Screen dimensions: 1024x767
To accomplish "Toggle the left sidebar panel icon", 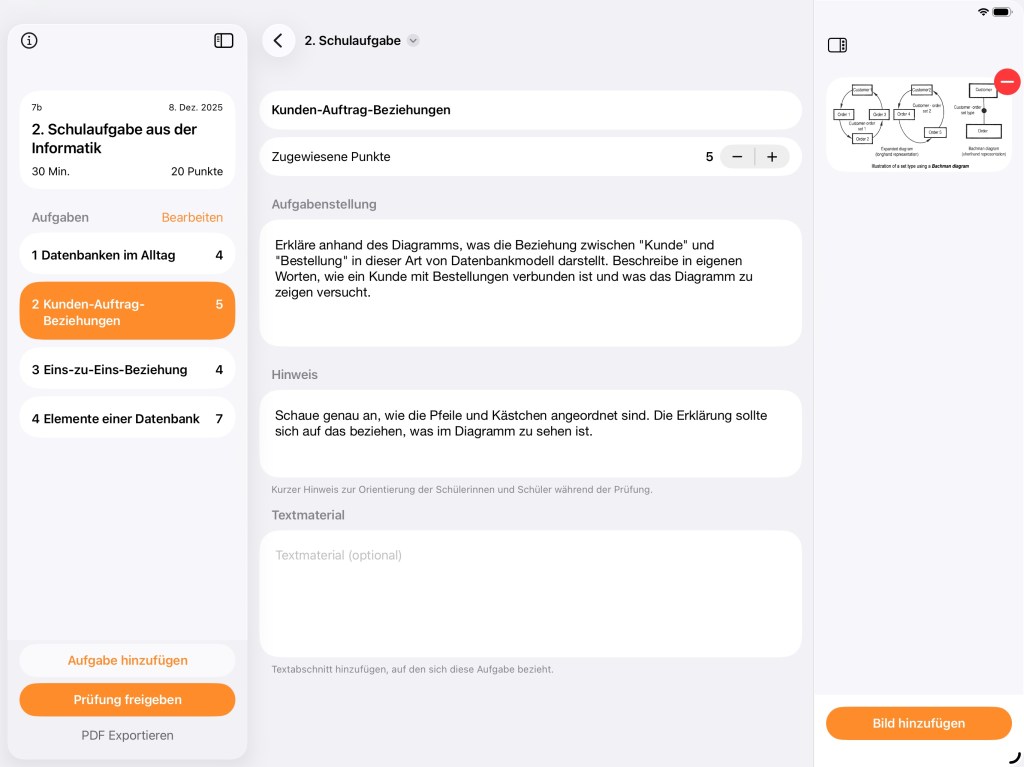I will click(224, 41).
